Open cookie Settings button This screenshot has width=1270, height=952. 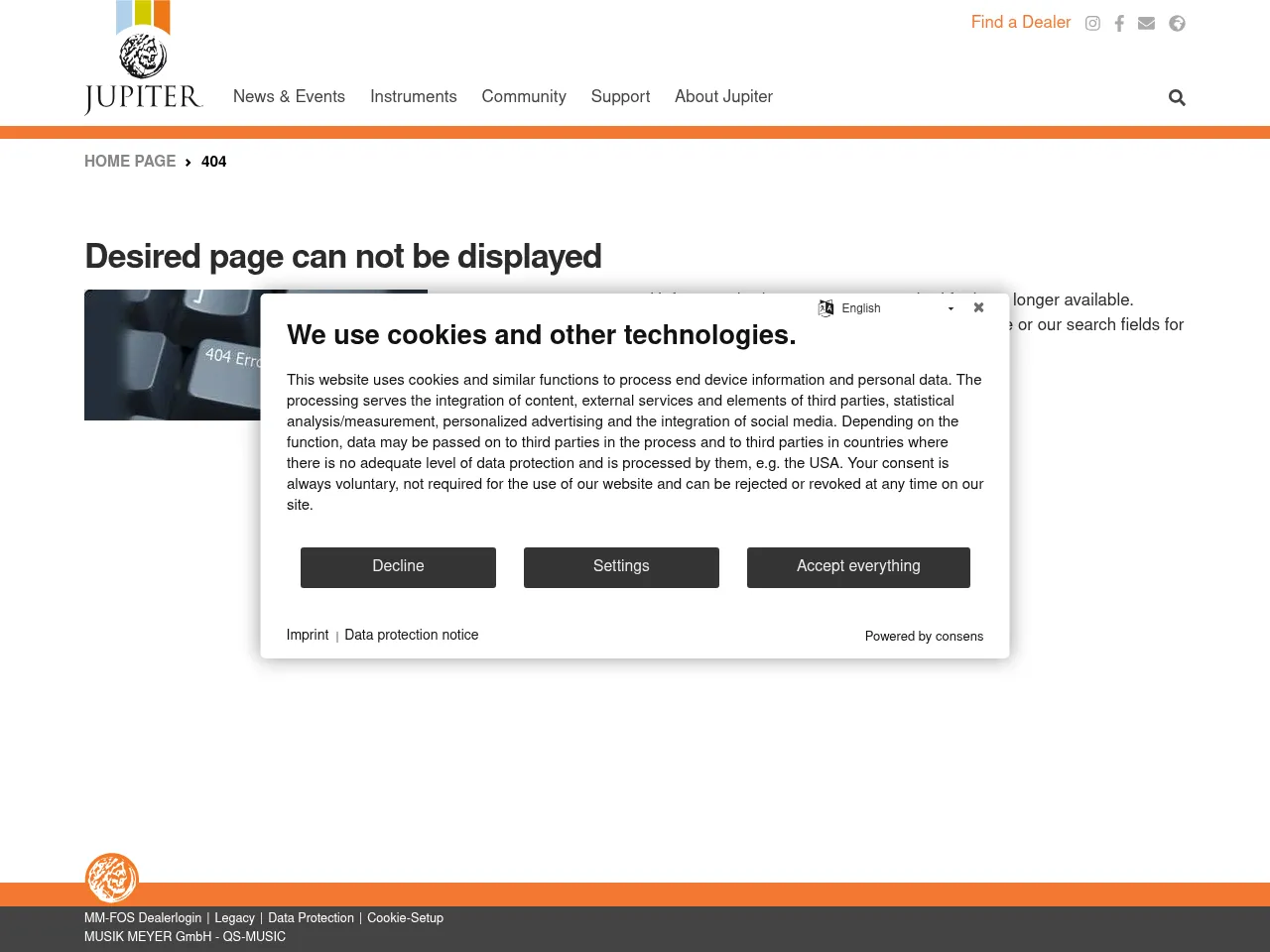pos(621,567)
